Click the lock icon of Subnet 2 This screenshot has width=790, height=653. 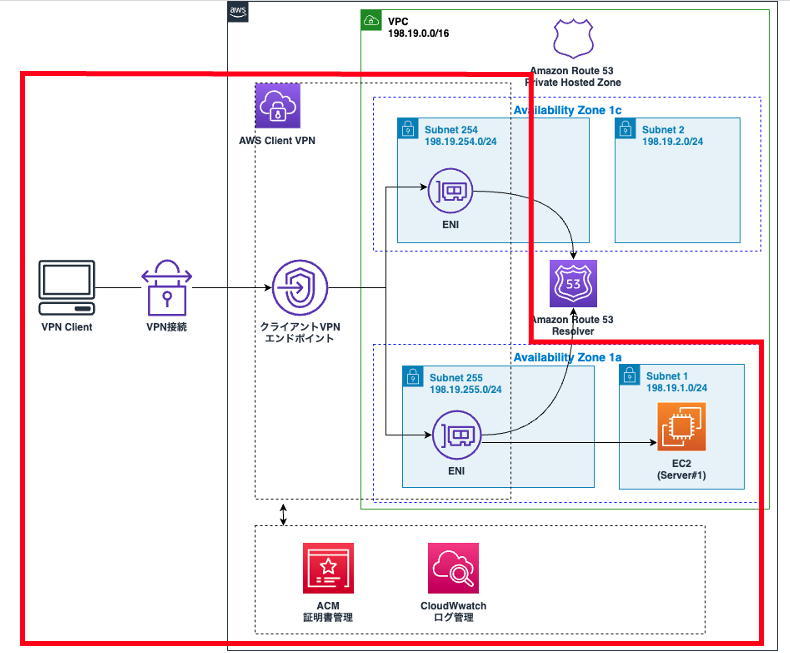tap(625, 128)
